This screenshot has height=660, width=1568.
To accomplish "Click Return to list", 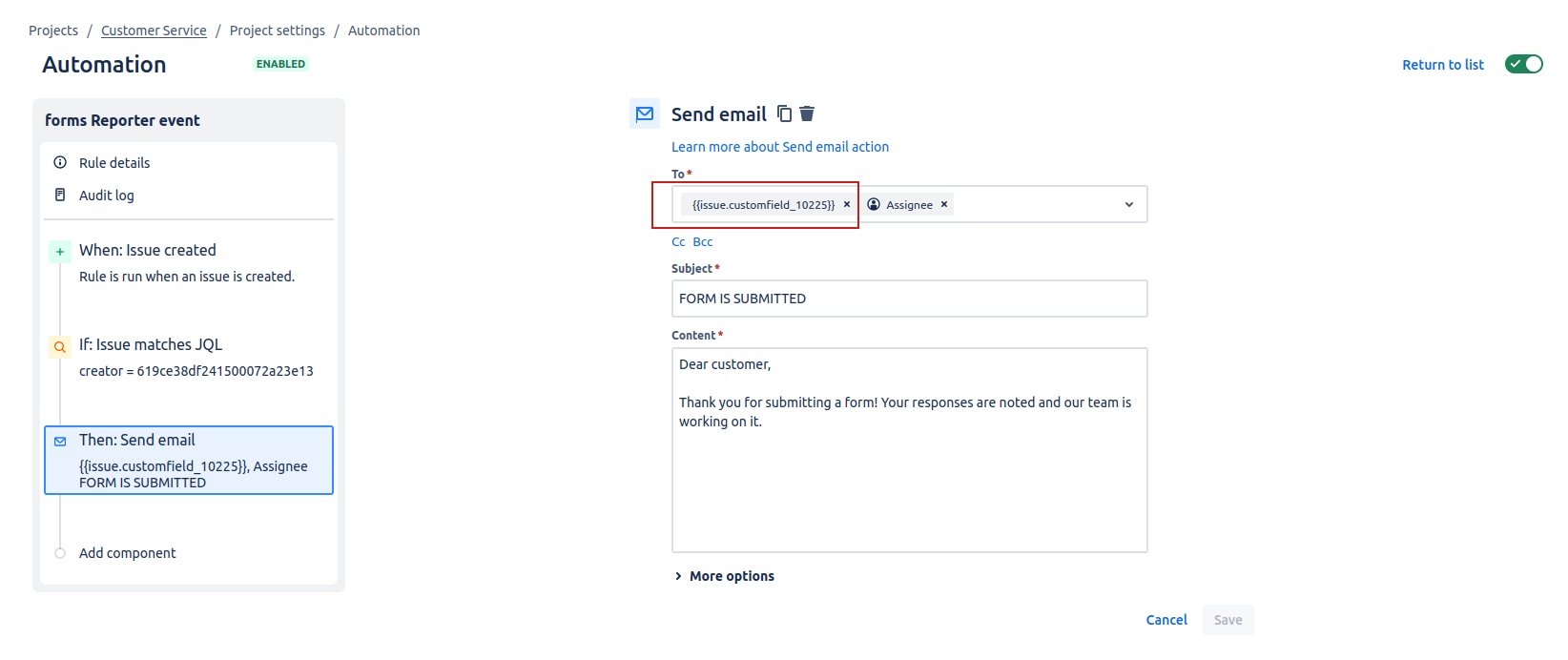I will [x=1443, y=64].
